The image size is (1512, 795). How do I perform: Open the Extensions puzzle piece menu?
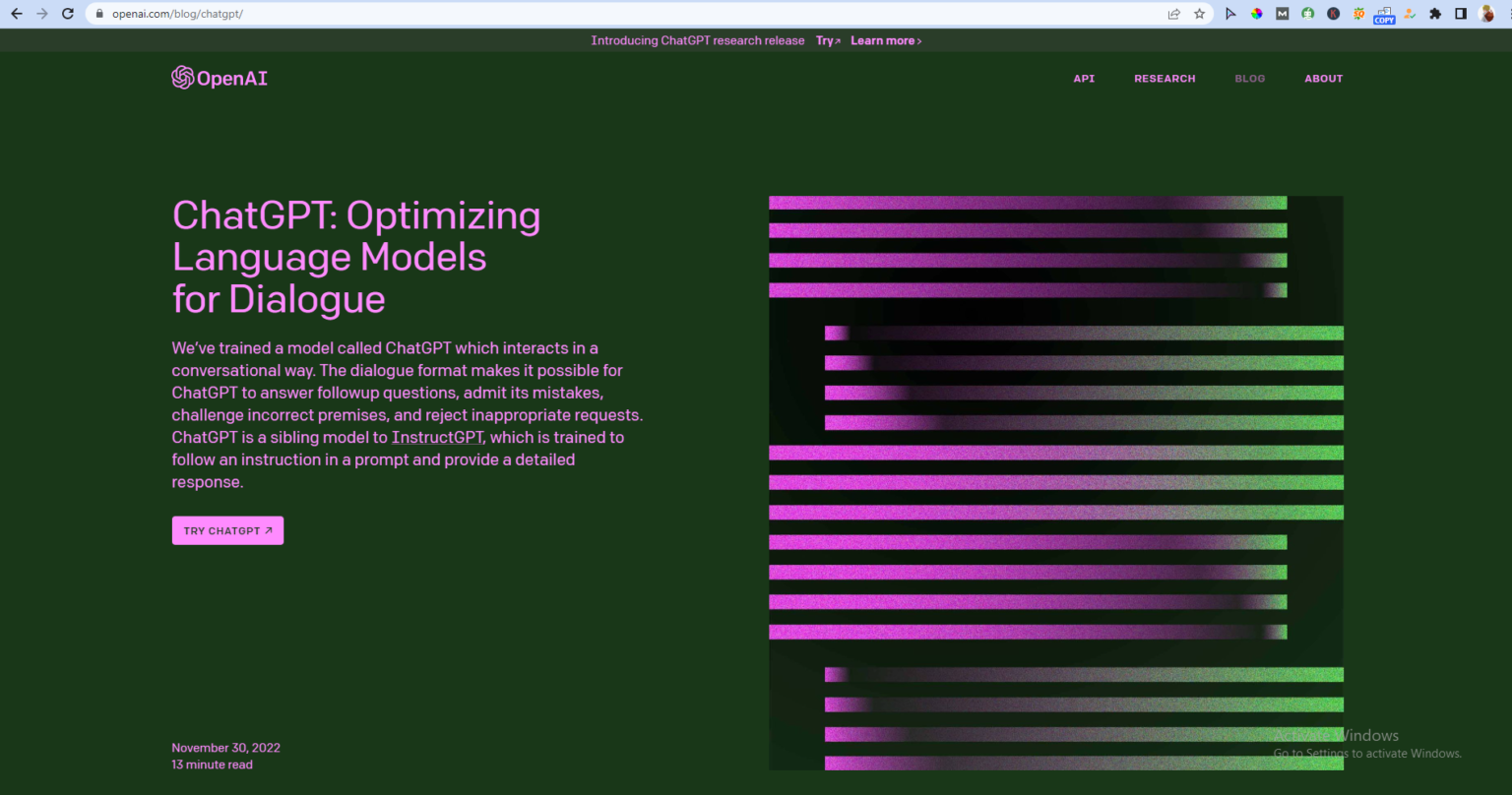(x=1435, y=14)
